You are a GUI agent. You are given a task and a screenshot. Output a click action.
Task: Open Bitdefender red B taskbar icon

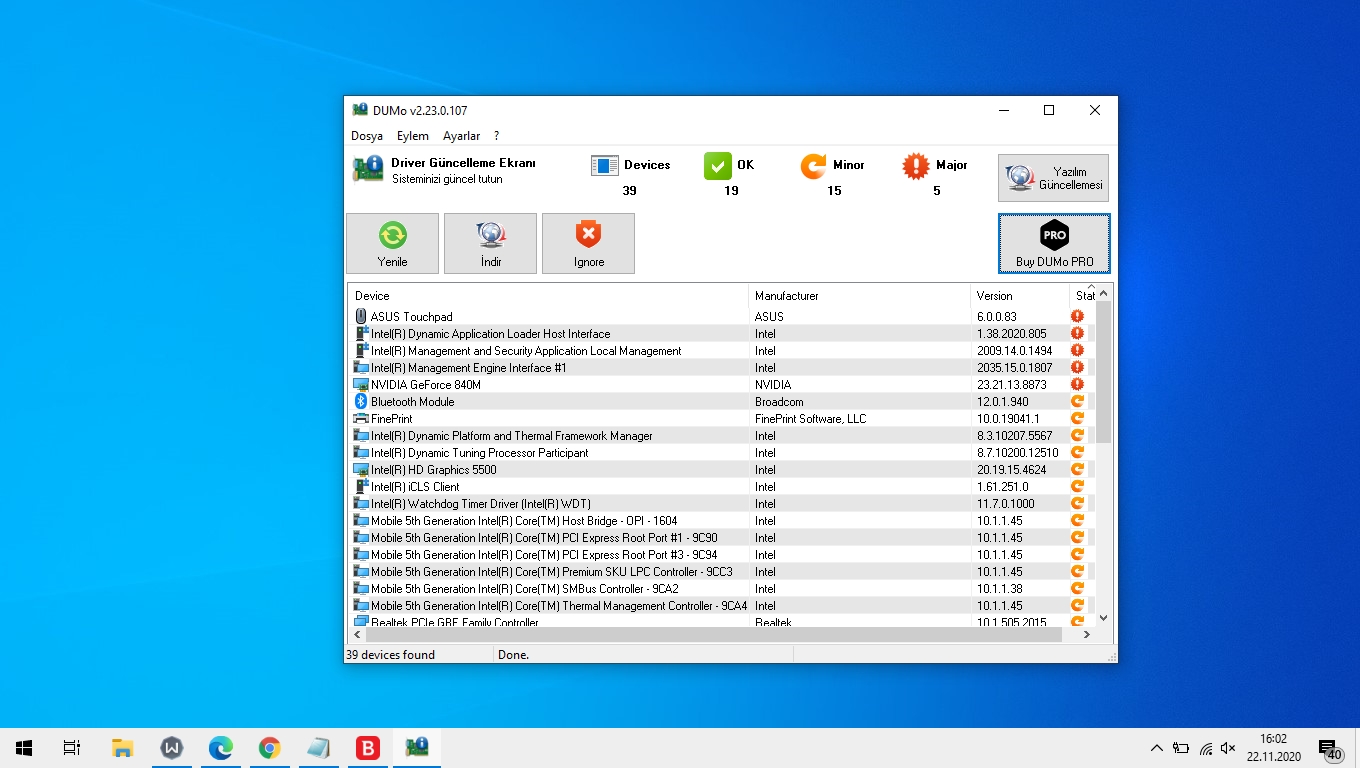click(x=368, y=748)
